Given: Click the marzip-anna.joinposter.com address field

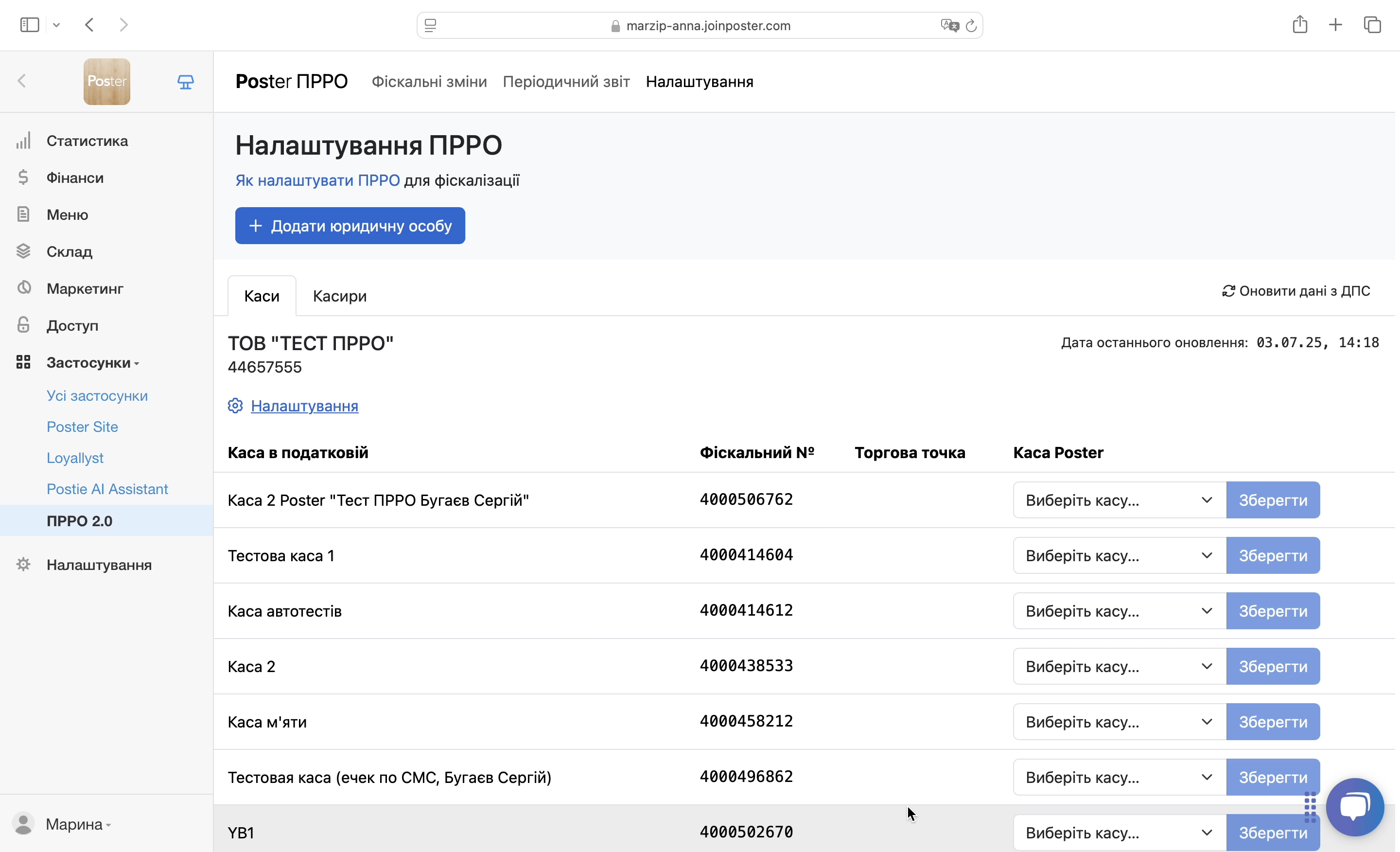Looking at the screenshot, I should [x=700, y=26].
